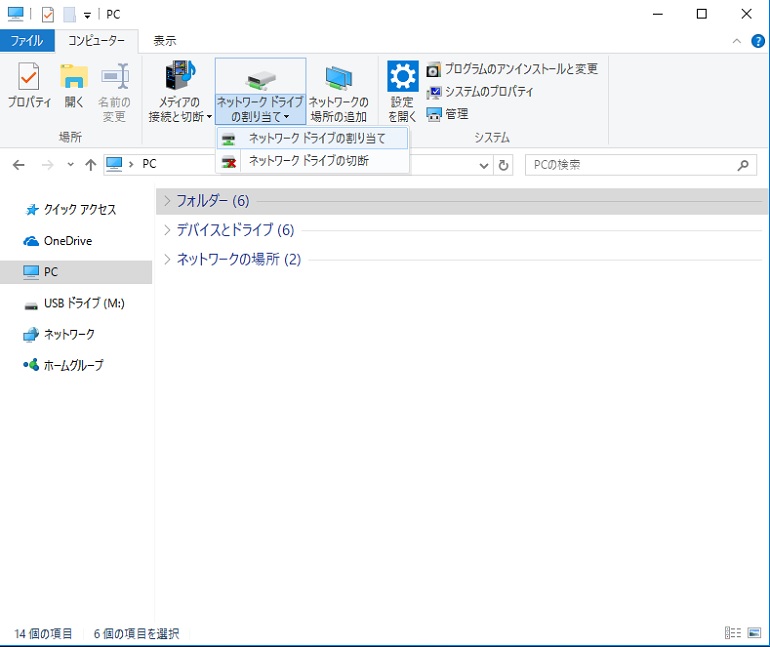Open the ファイル tab
The height and width of the screenshot is (647, 770).
[27, 40]
